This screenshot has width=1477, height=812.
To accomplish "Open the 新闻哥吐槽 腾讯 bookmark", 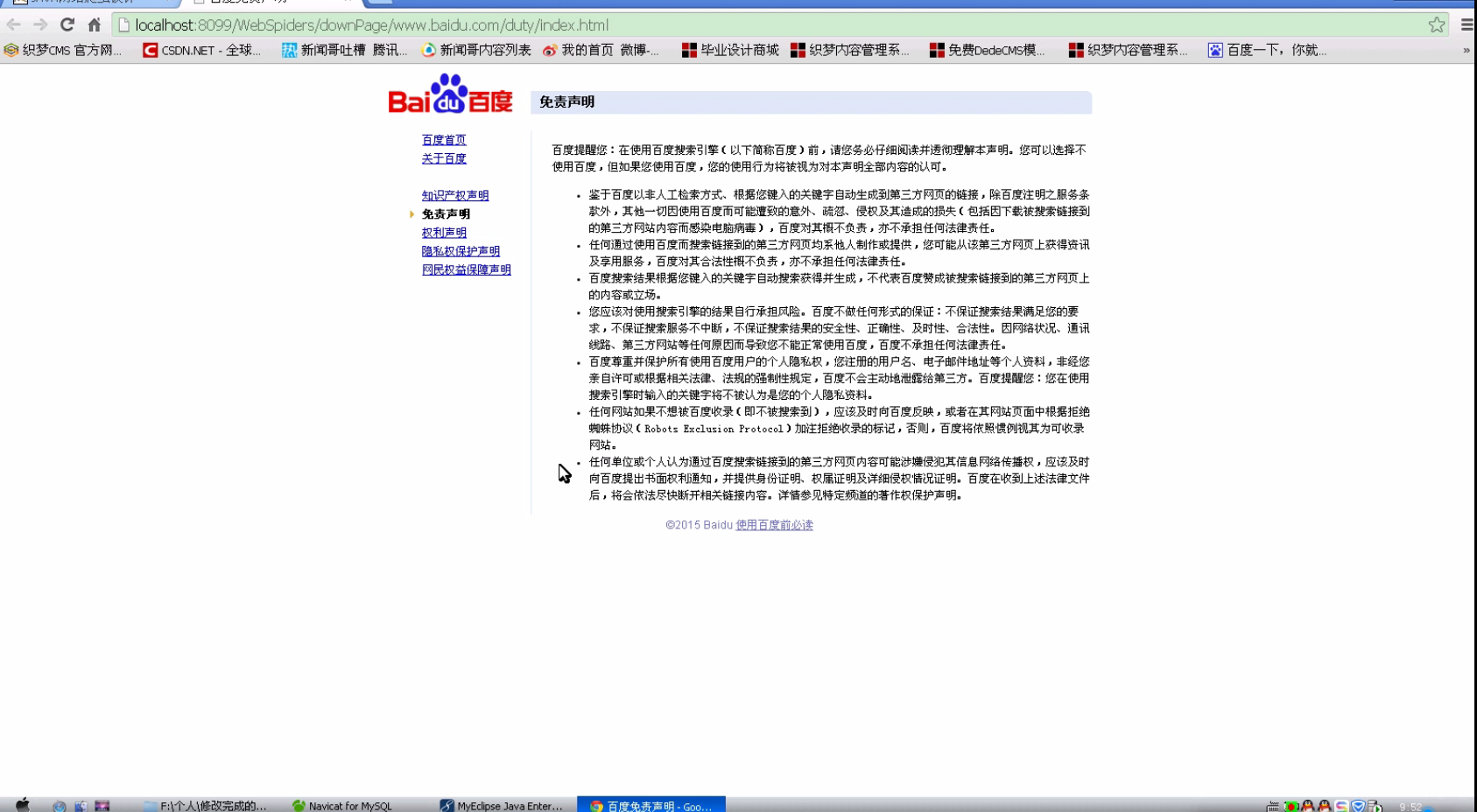I will coord(345,51).
